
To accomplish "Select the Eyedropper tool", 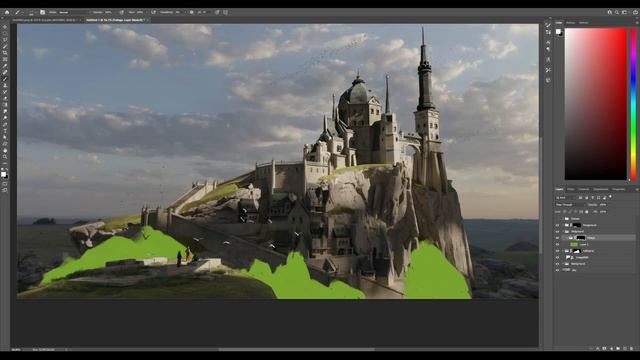I will pos(5,66).
